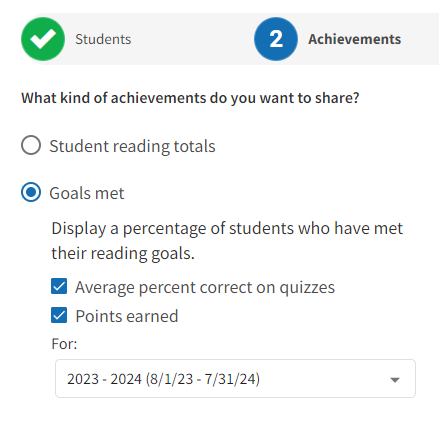Uncheck Average percent correct on quizzes checkbox
This screenshot has height=424, width=439.
coord(59,286)
